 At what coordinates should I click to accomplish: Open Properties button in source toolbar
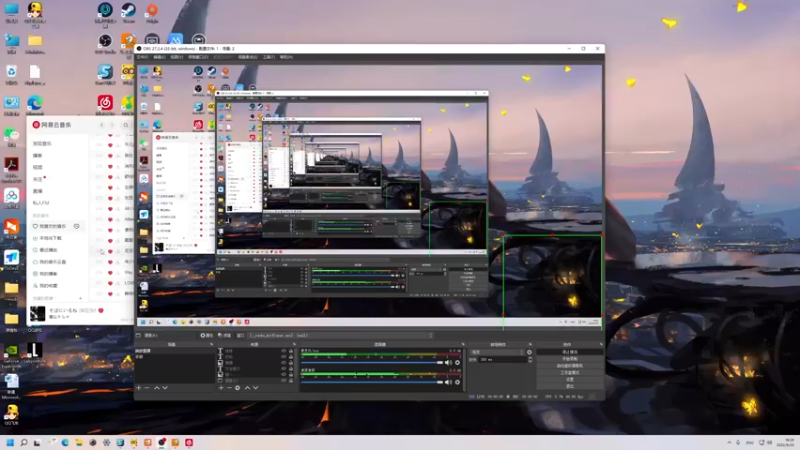207,335
